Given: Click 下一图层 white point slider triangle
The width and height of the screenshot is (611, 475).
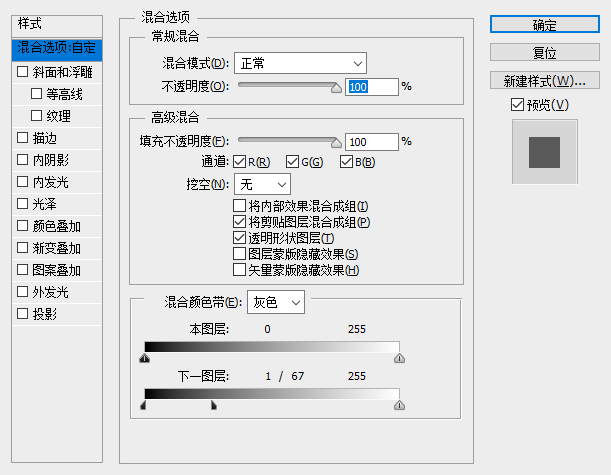Looking at the screenshot, I should tap(399, 405).
